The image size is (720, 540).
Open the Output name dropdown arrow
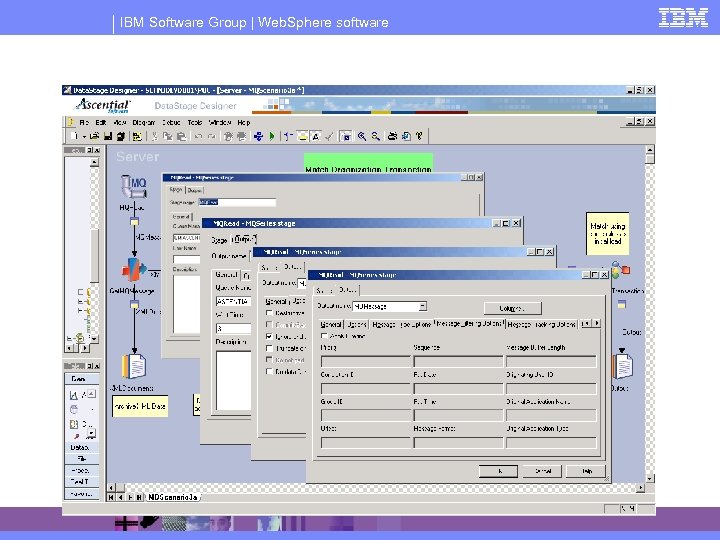423,306
